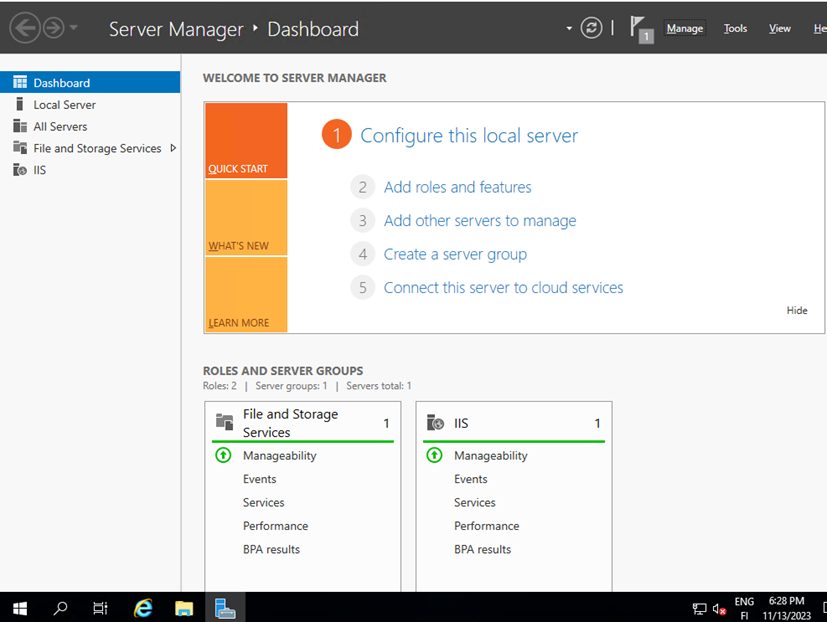This screenshot has width=827, height=622.
Task: Open "Add roles and features"
Action: [x=457, y=187]
